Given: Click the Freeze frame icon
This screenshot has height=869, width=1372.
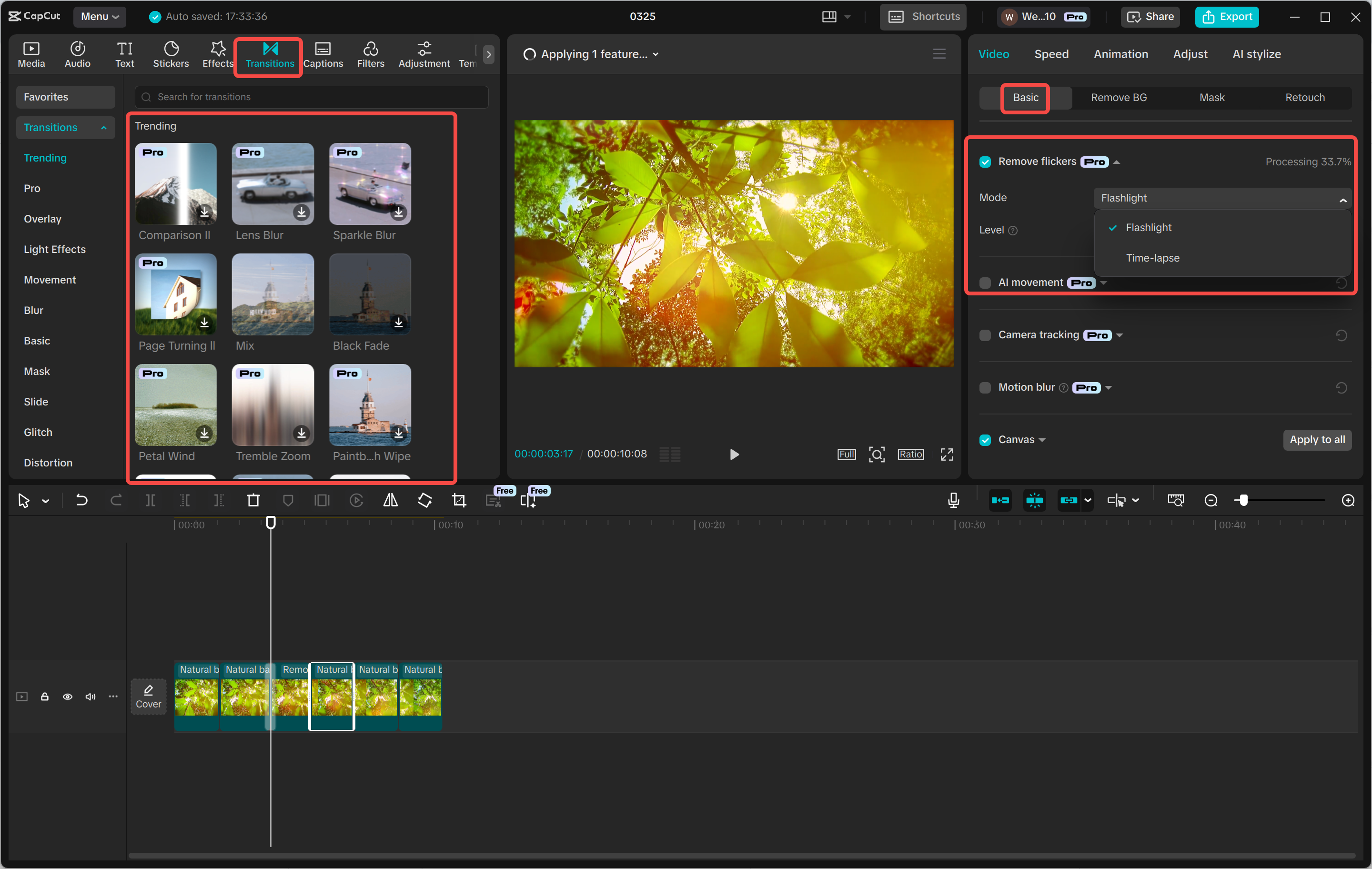Looking at the screenshot, I should tap(322, 500).
